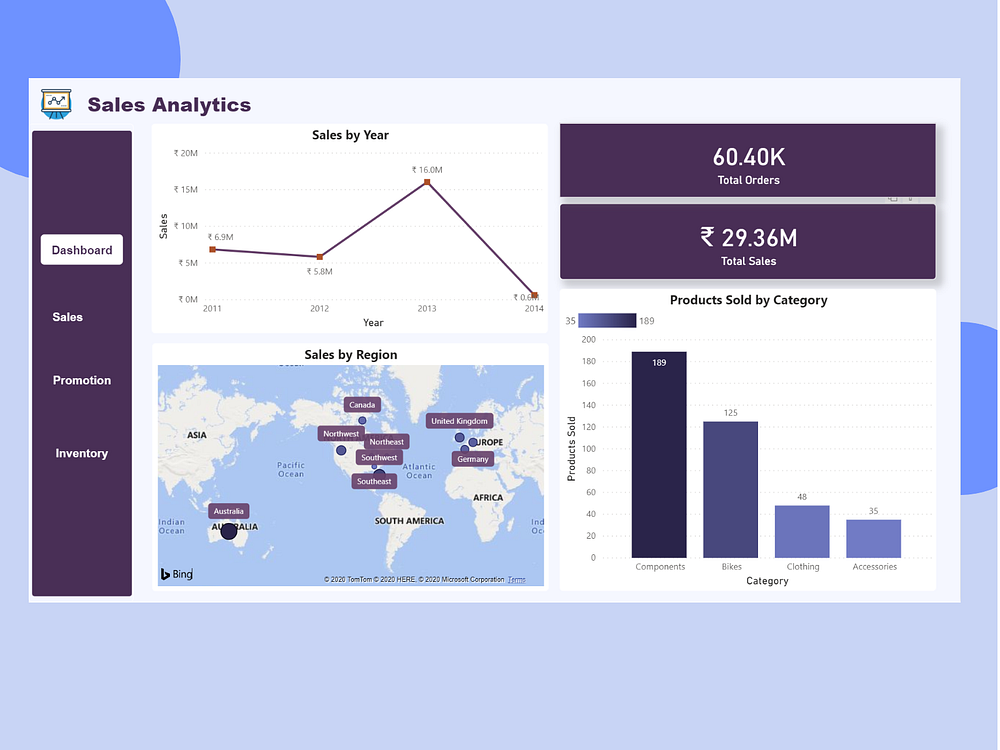
Task: Open the Terms link on the map
Action: pos(517,579)
